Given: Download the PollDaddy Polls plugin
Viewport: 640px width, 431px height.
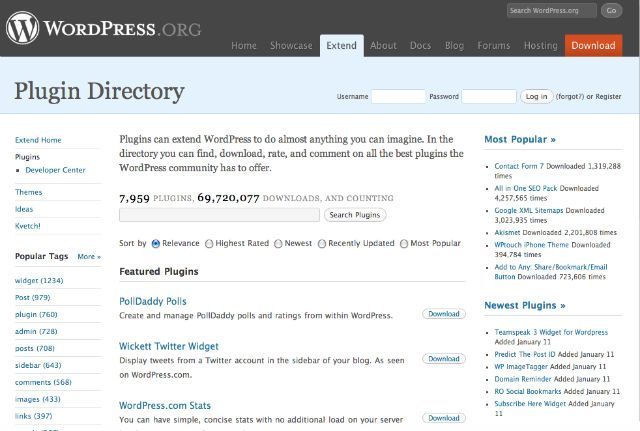Looking at the screenshot, I should 444,314.
